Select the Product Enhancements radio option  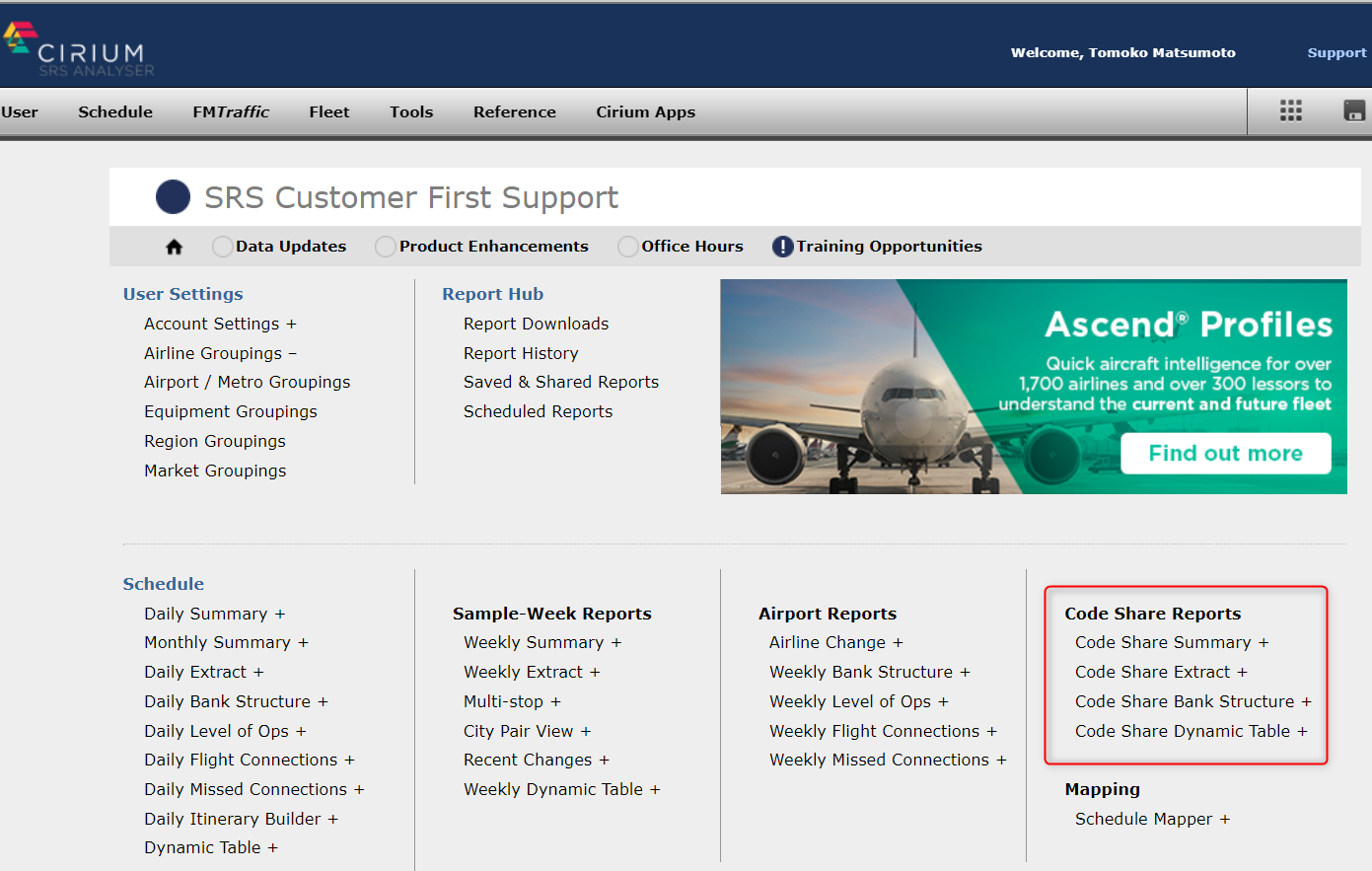386,247
